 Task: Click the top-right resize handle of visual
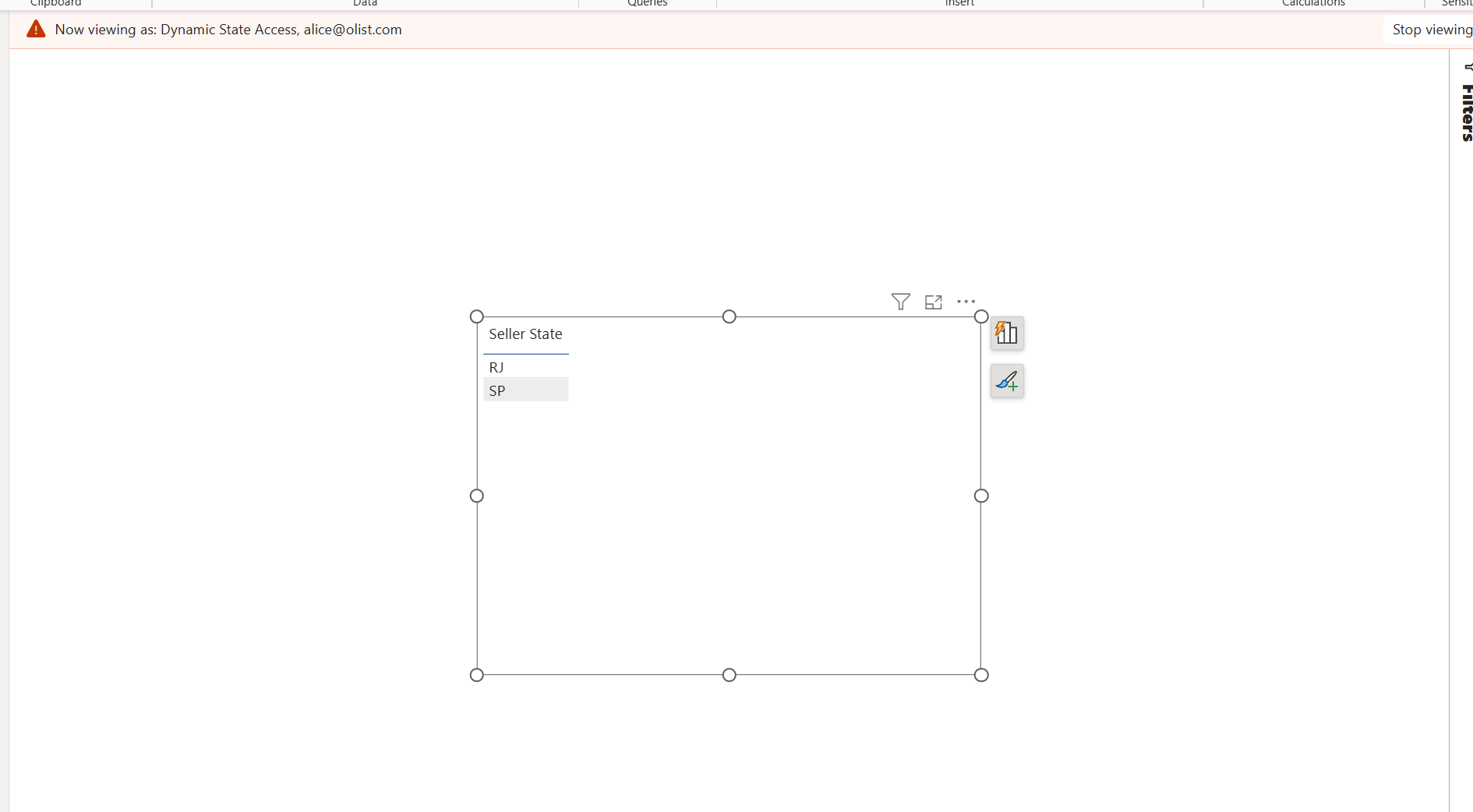[x=981, y=316]
